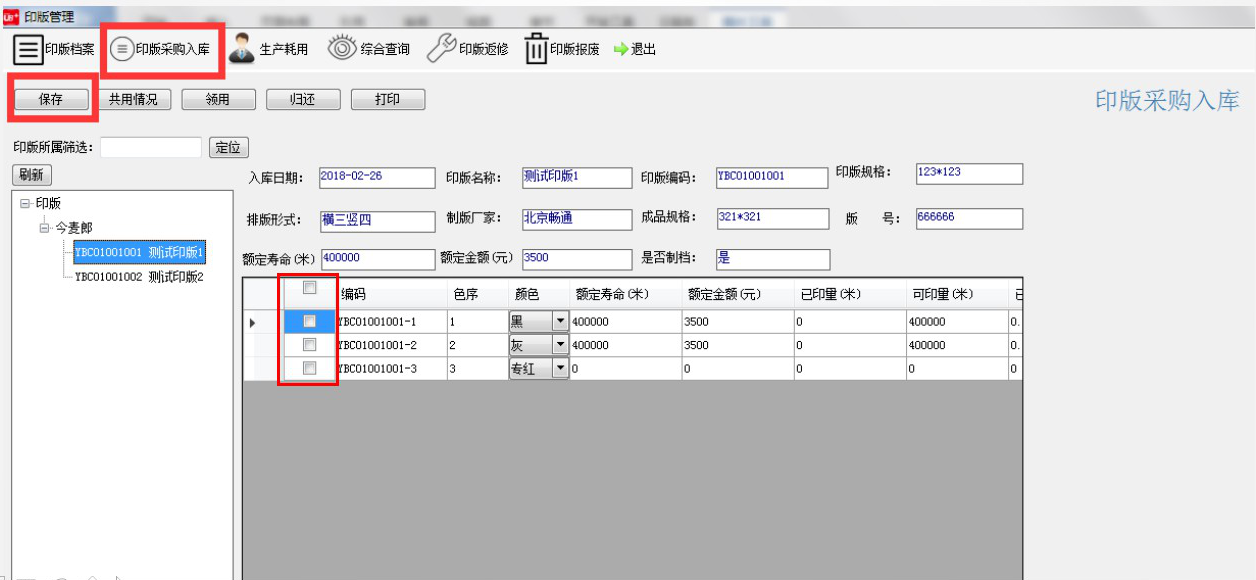Image resolution: width=1256 pixels, height=580 pixels.
Task: Open 印版档案 list icon in toolbar
Action: (x=28, y=49)
